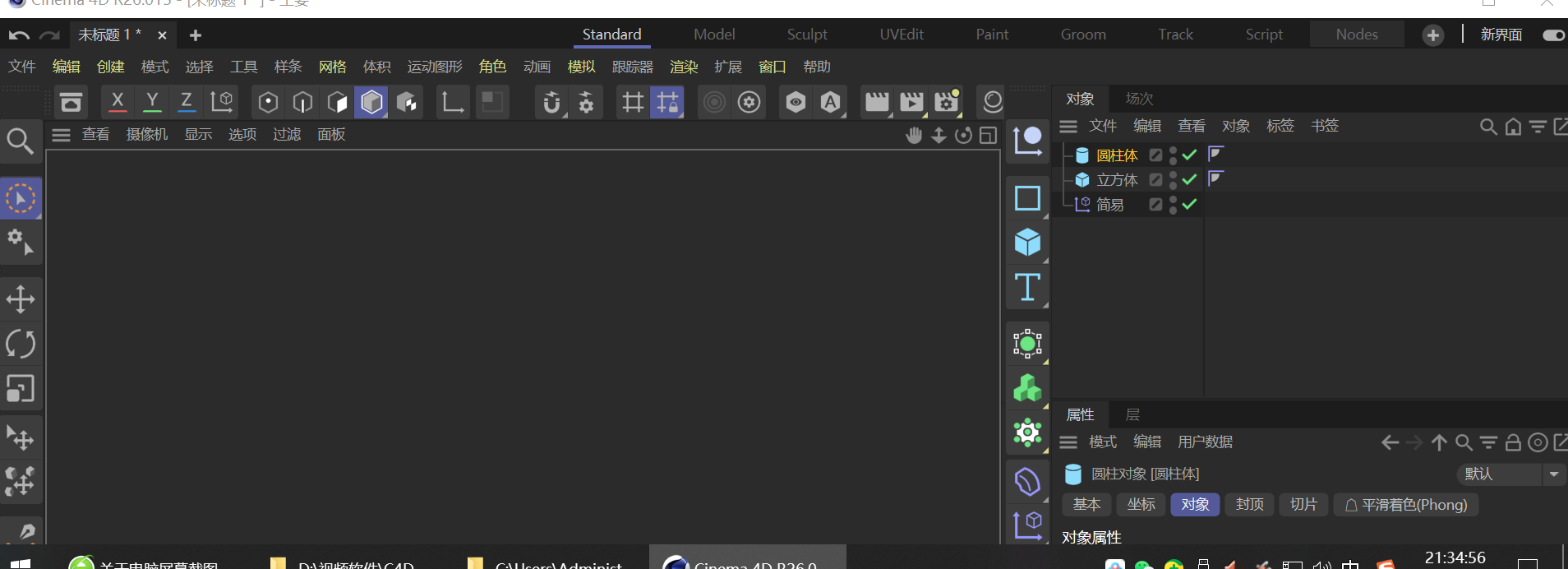Open new document tab plus
This screenshot has width=1568, height=569.
click(x=196, y=35)
